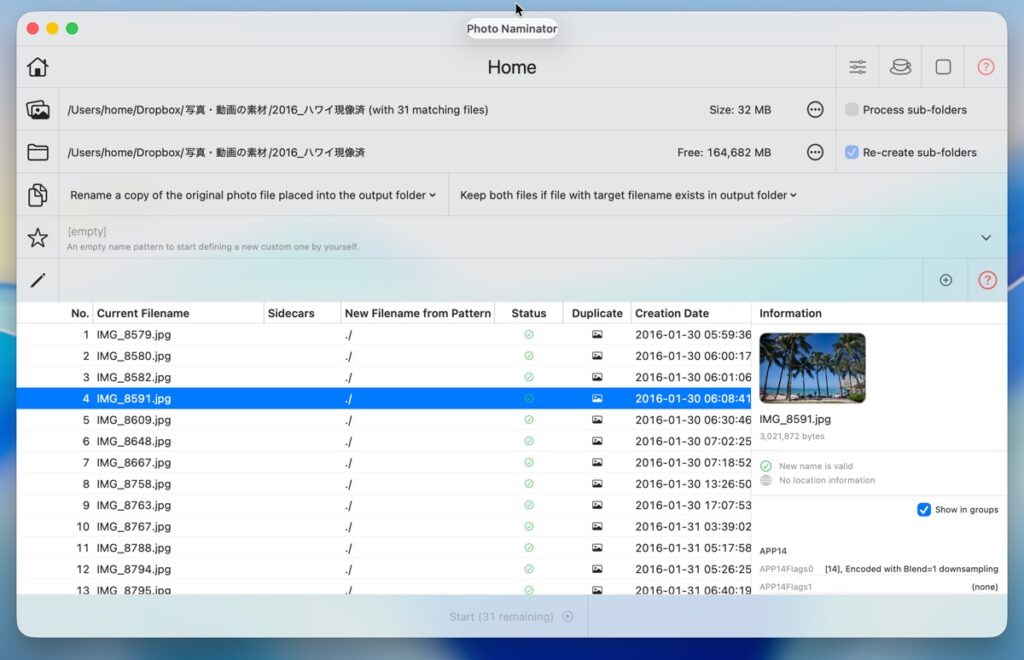Click the star favorites pattern icon

click(x=38, y=238)
